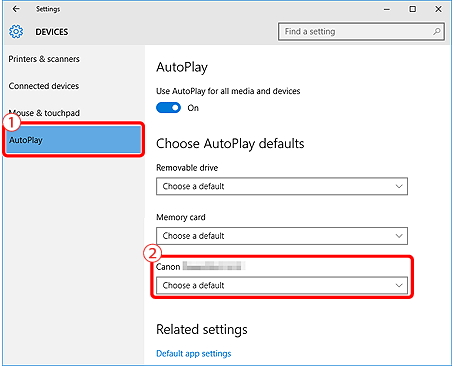The image size is (452, 366).
Task: Click the search magnifier icon
Action: coord(437,32)
